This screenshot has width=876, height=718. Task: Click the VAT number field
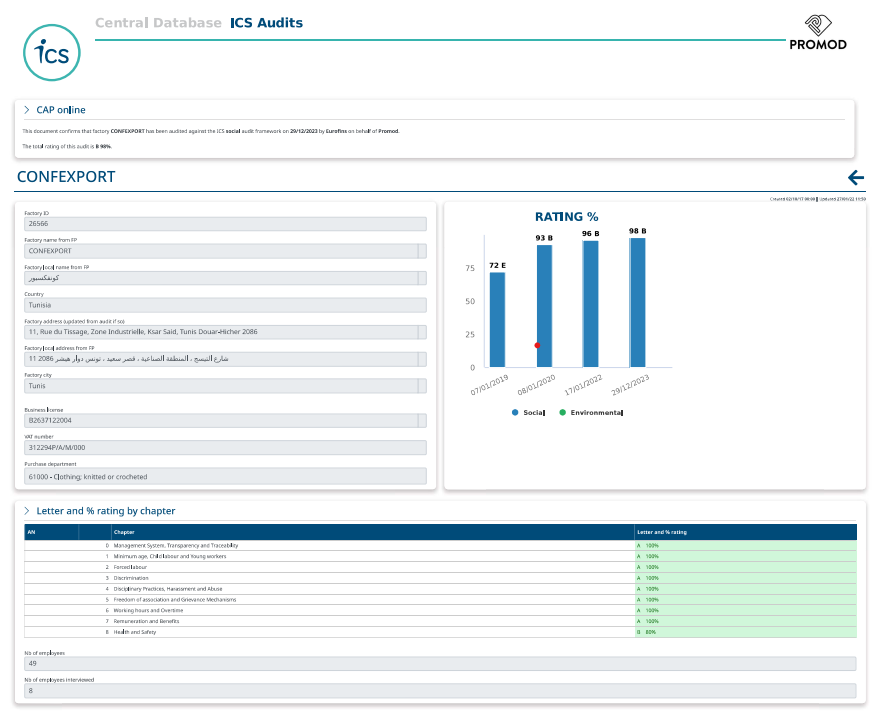click(225, 449)
